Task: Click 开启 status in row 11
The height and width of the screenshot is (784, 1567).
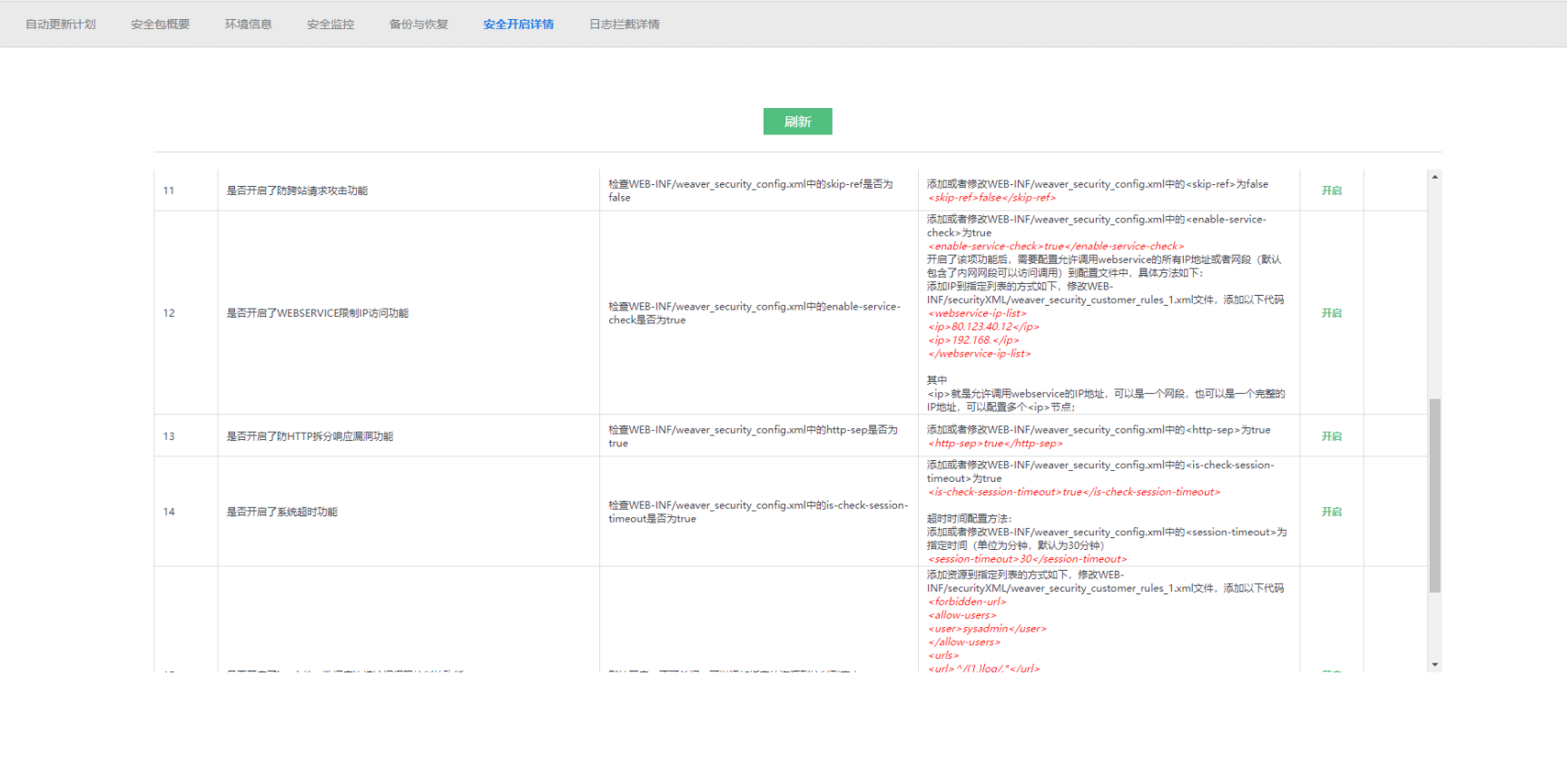Action: tap(1331, 191)
